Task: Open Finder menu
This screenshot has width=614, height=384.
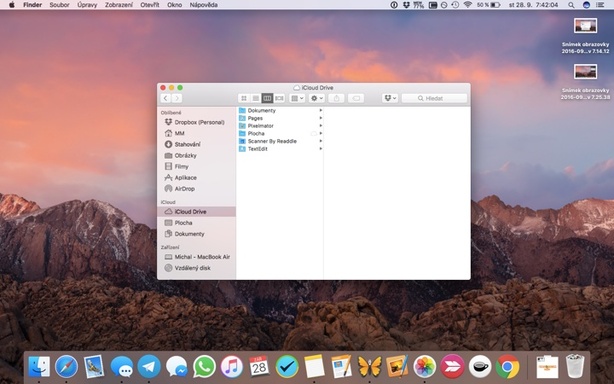Action: [x=33, y=5]
